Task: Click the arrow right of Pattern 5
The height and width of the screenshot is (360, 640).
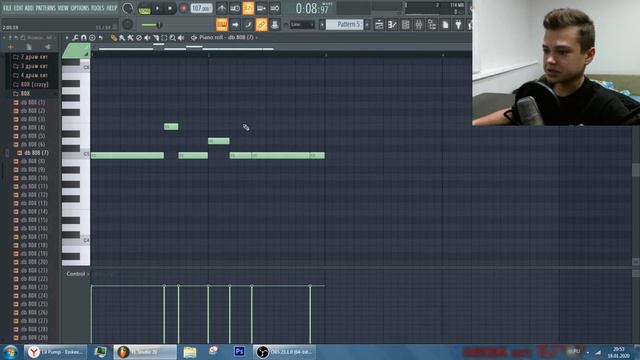Action: pos(367,24)
